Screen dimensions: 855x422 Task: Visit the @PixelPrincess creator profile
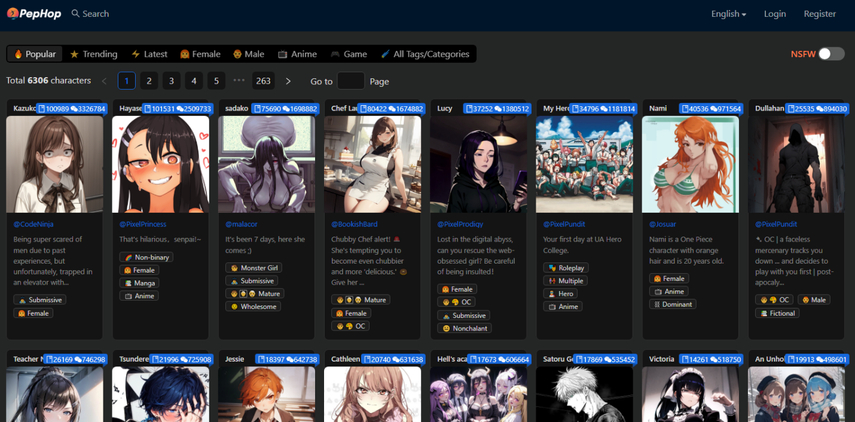(x=143, y=224)
